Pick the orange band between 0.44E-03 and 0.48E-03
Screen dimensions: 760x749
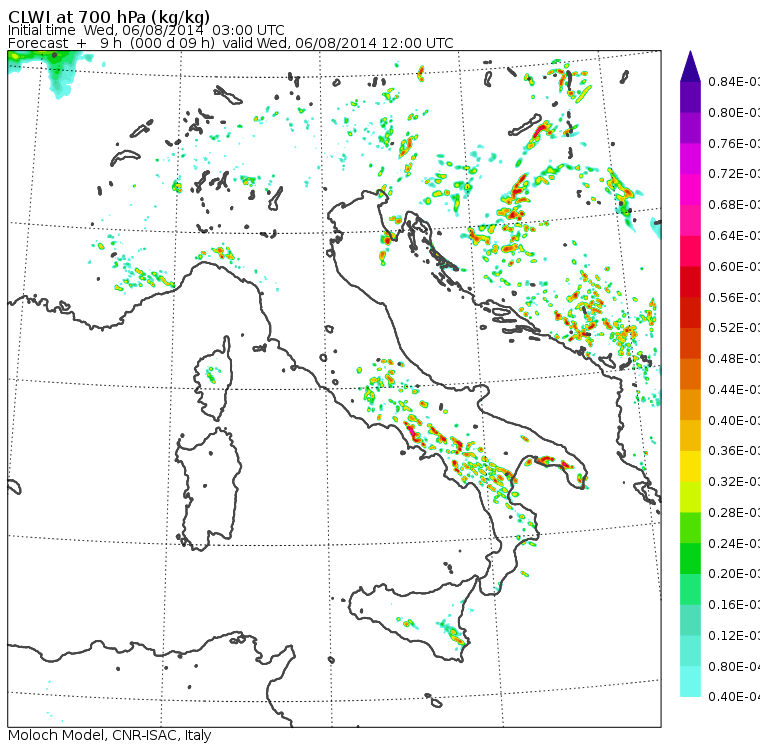point(690,374)
